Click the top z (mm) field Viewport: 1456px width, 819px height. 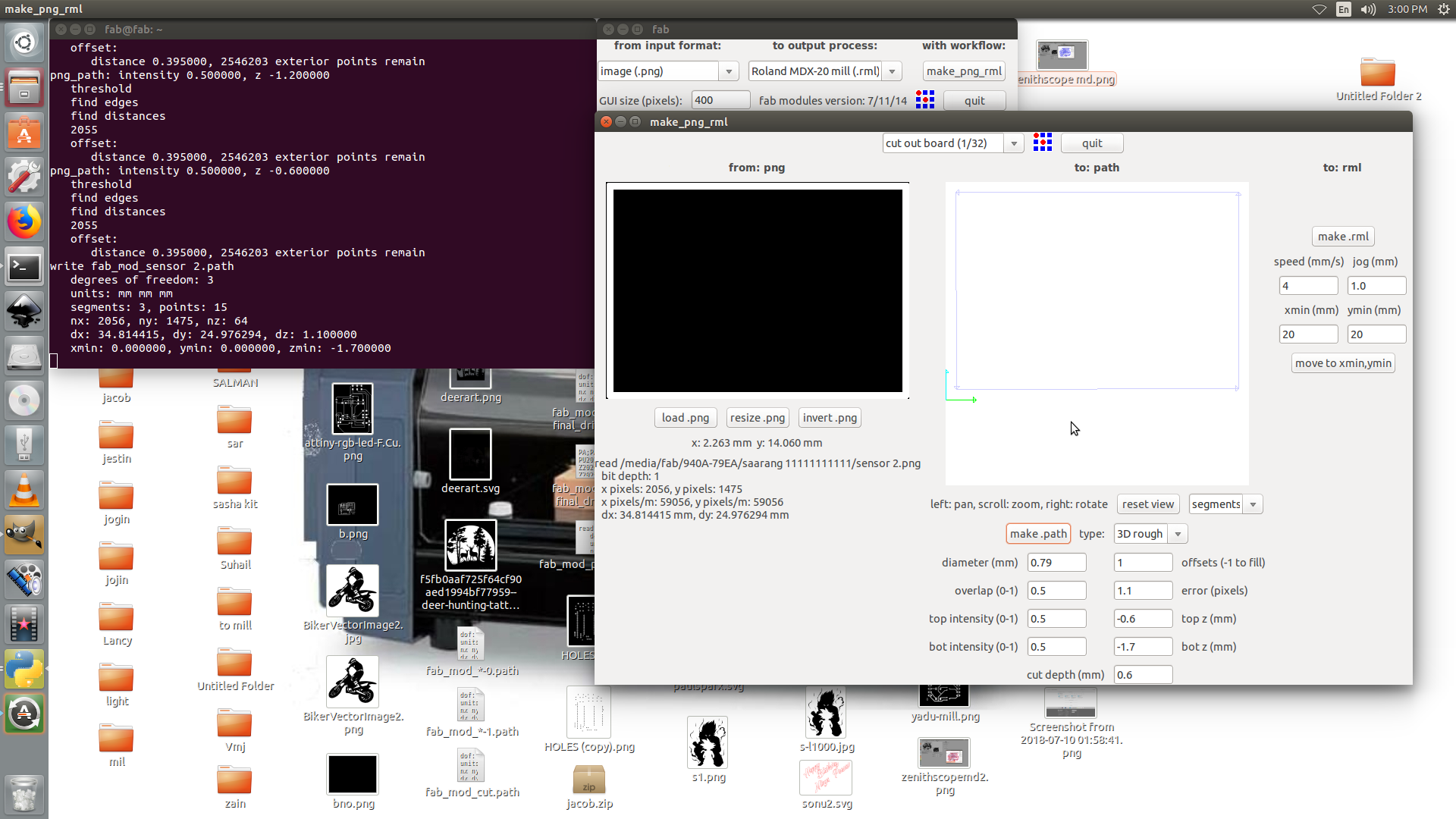coord(1143,619)
